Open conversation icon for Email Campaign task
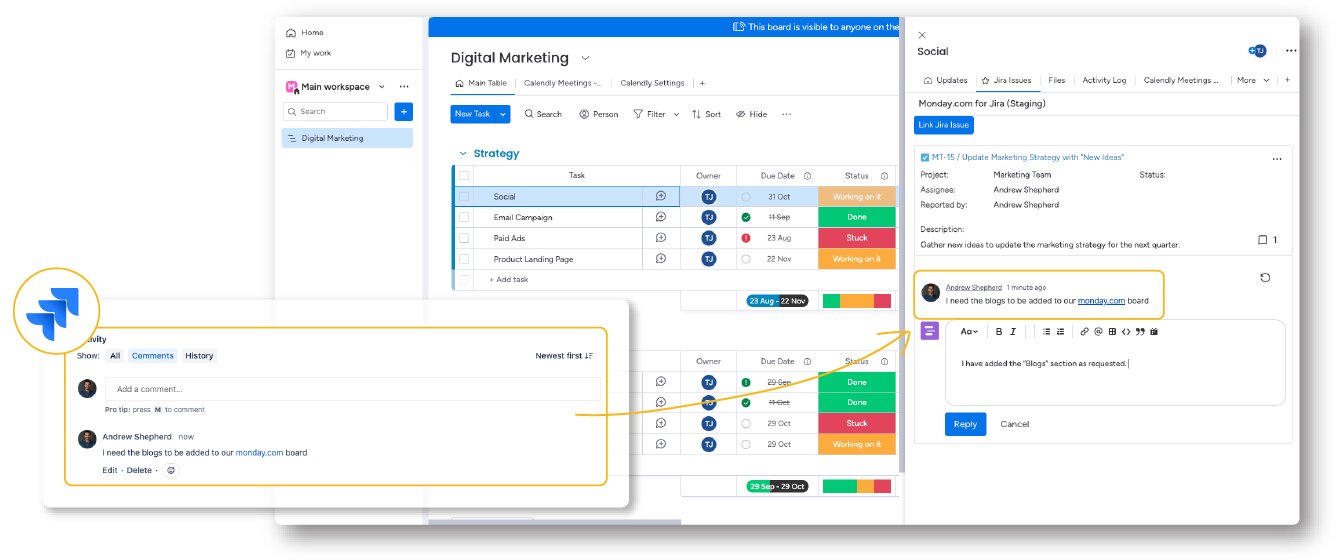 click(661, 217)
